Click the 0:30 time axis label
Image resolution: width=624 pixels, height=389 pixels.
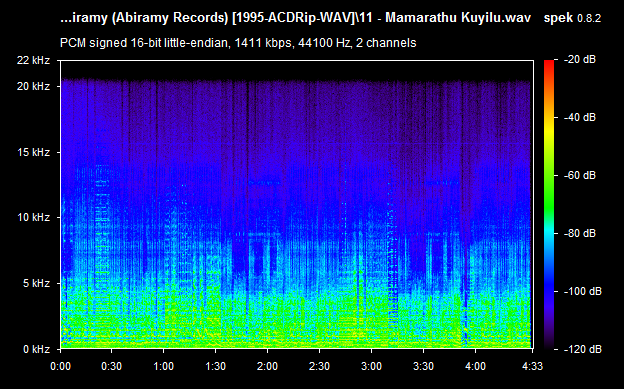pyautogui.click(x=111, y=366)
